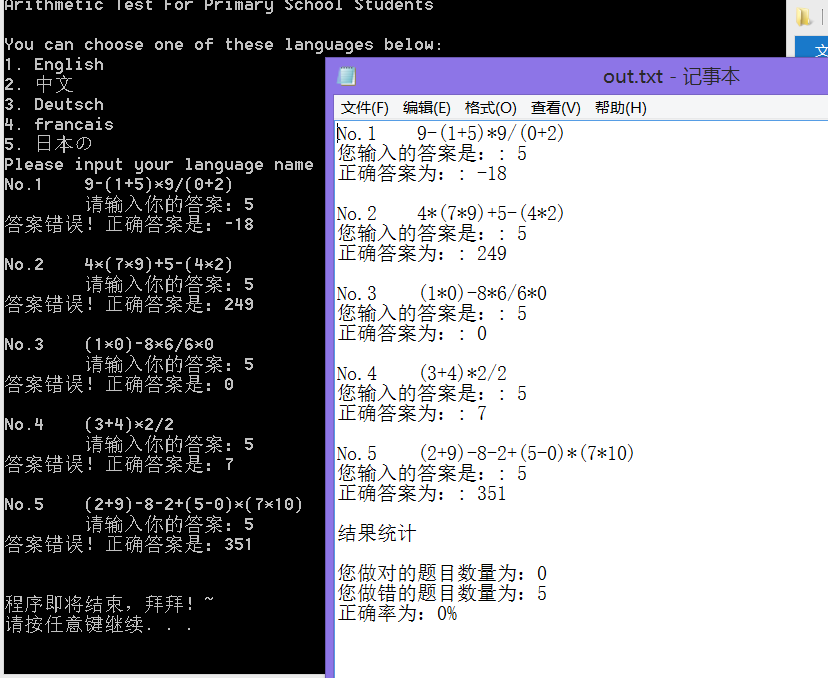Click Notepad line 'No.5 (2+9)-8-2+(5-0)*(7*10)'
This screenshot has height=678, width=828.
tap(485, 453)
